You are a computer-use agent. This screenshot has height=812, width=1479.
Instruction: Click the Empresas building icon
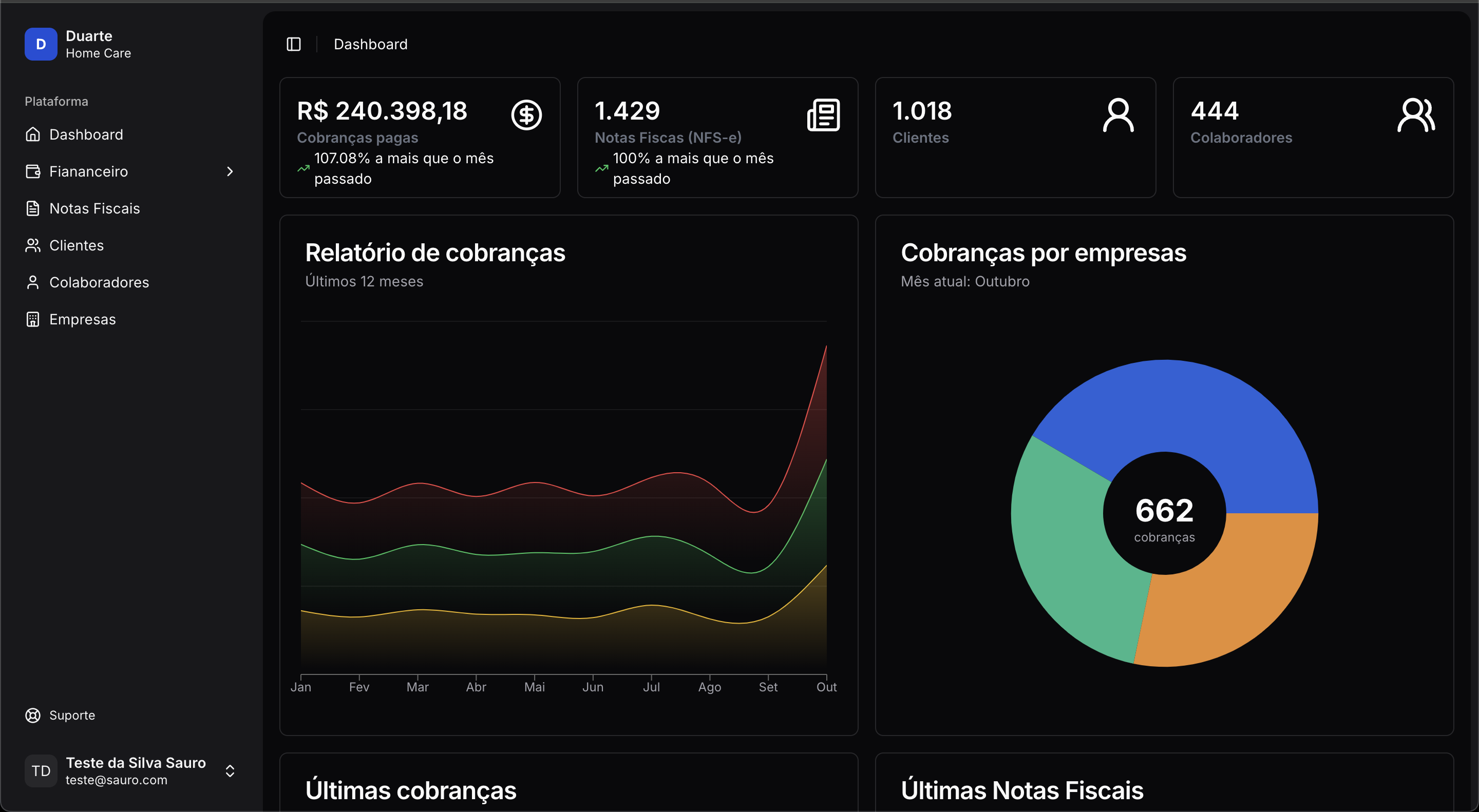coord(33,319)
